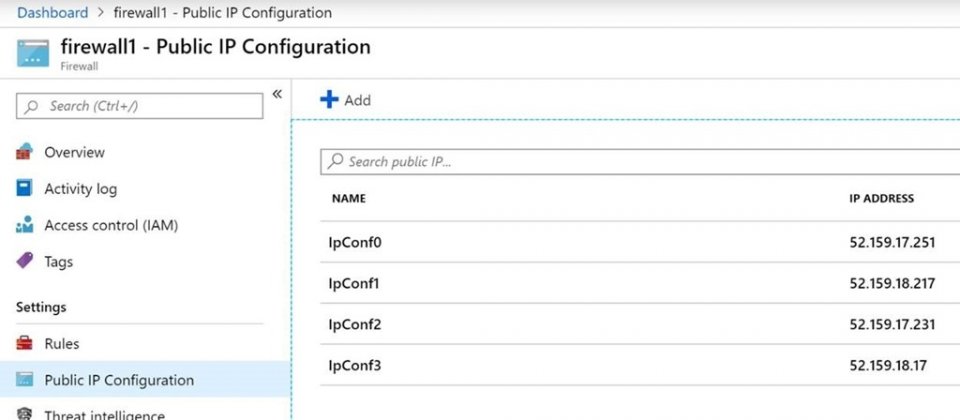Focus the Search (Ctrl+/) sidebar field
The width and height of the screenshot is (960, 420).
(x=140, y=106)
